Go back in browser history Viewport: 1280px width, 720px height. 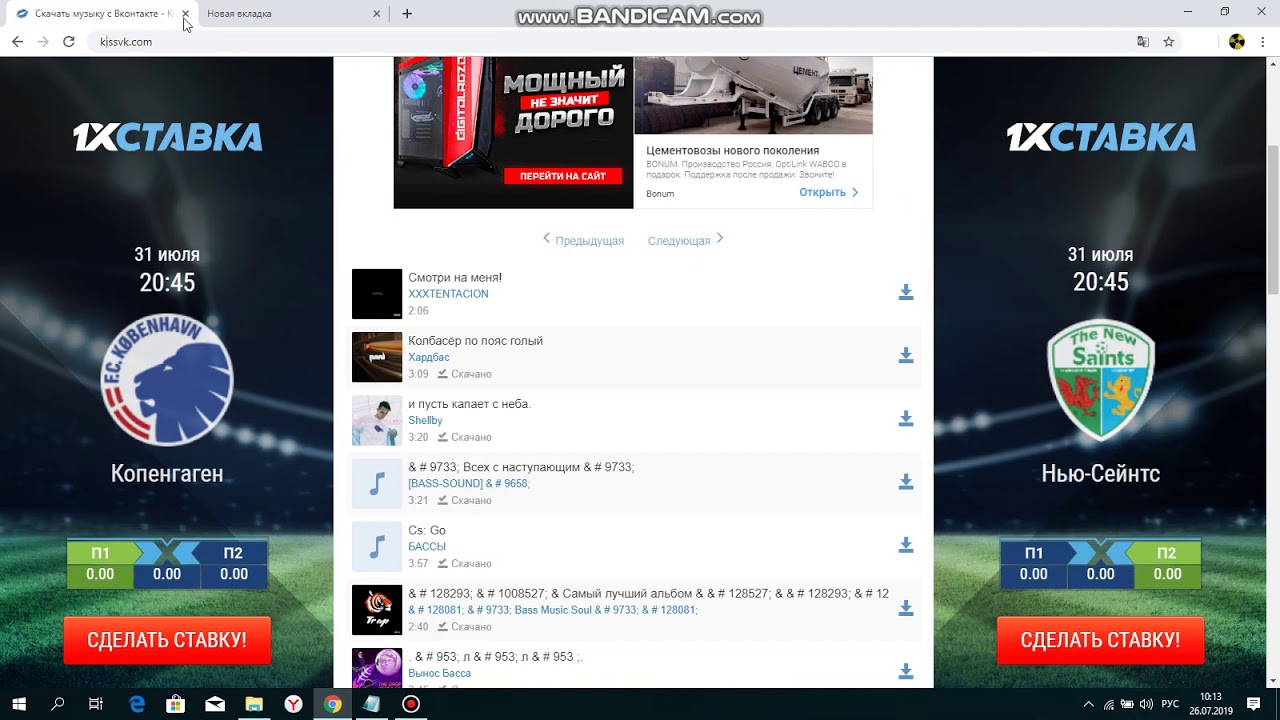click(17, 42)
